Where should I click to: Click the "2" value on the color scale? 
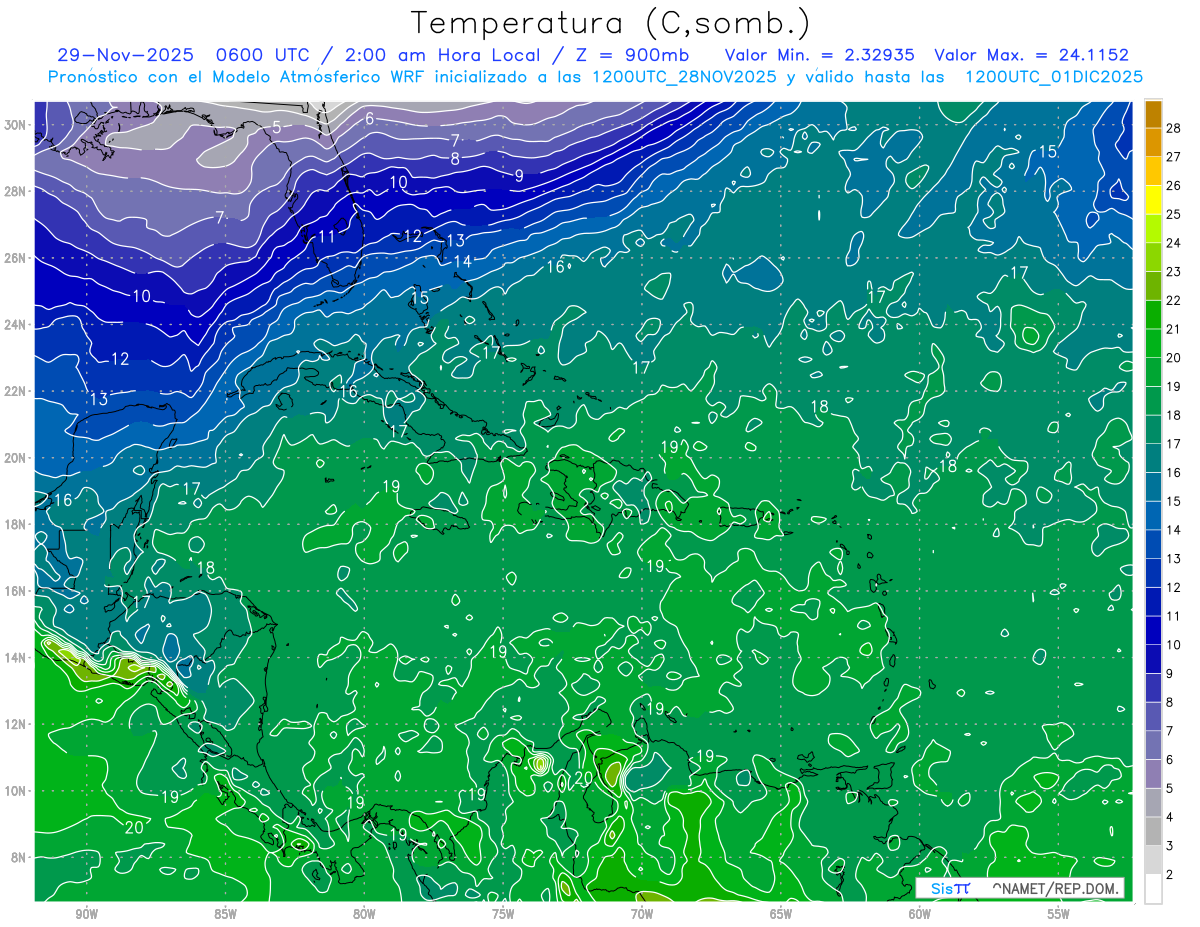click(1170, 875)
